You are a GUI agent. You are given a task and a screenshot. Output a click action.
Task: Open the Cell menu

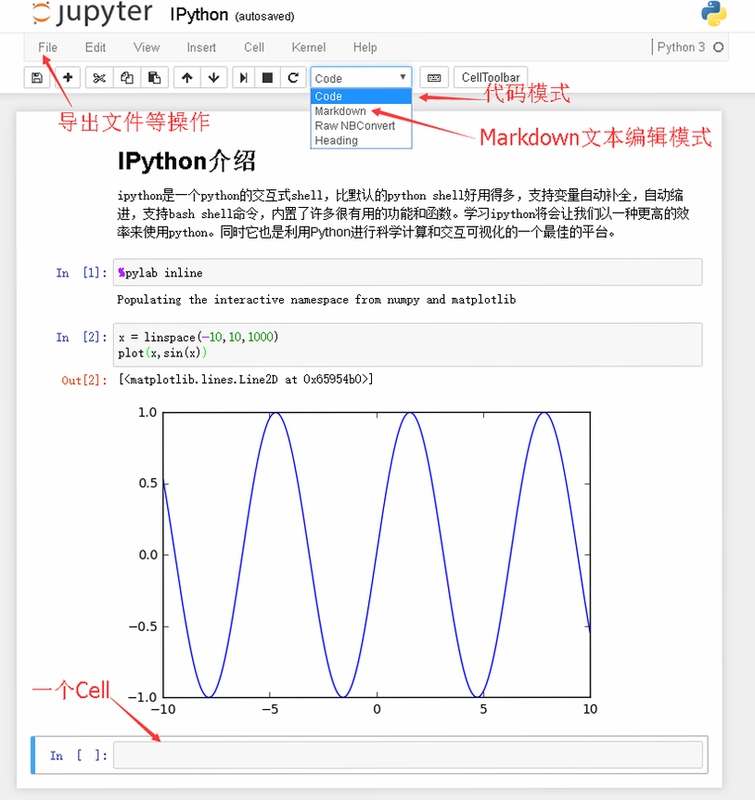(x=254, y=47)
